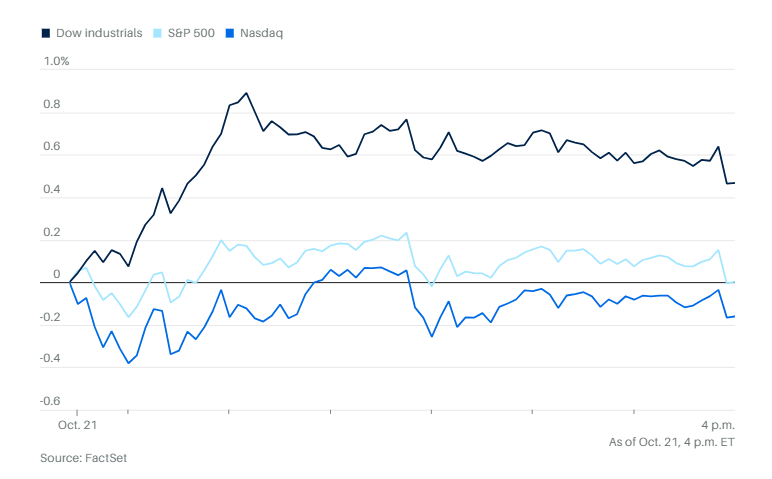Click the 0.8 y-axis label

tap(51, 105)
